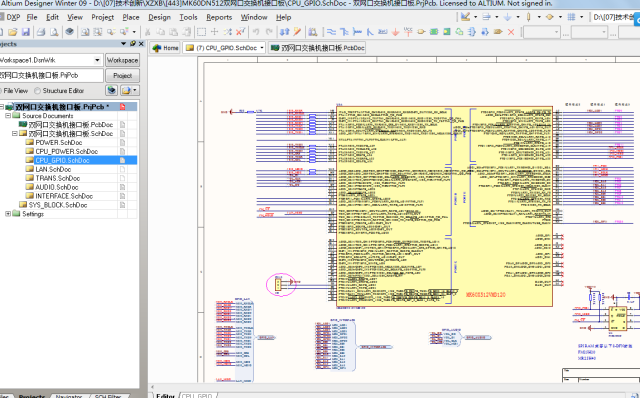This screenshot has height=398, width=640.
Task: Click the project name input field
Action: tap(51, 76)
